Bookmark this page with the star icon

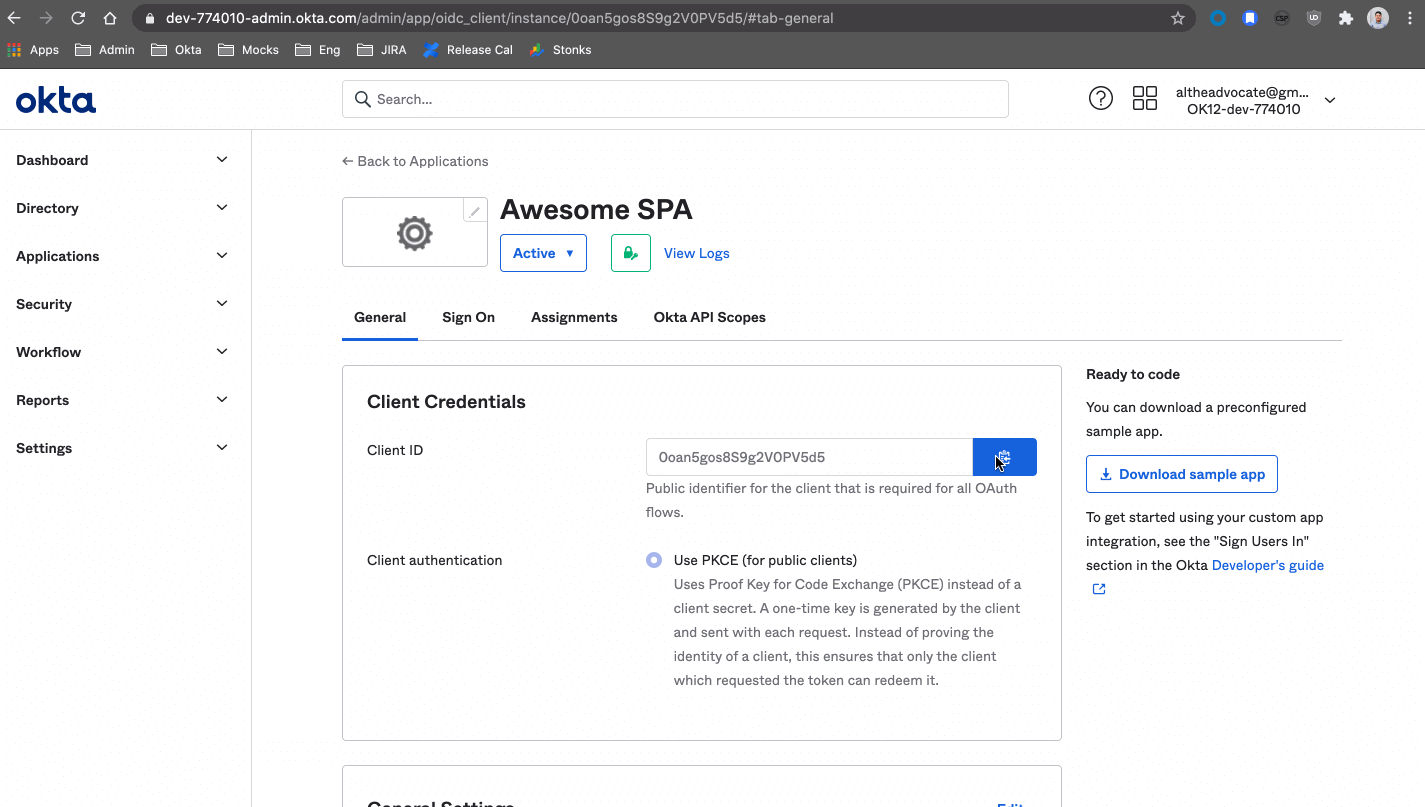point(1177,18)
